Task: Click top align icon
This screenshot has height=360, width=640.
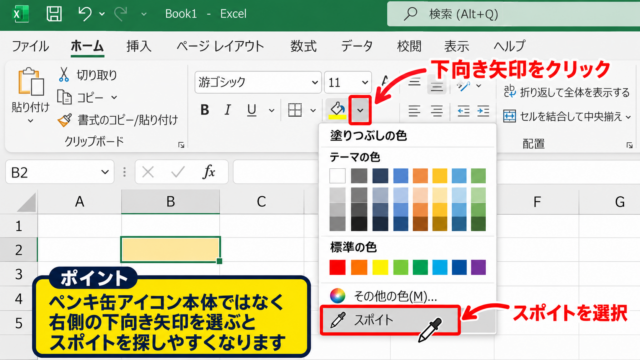Action: [x=414, y=83]
